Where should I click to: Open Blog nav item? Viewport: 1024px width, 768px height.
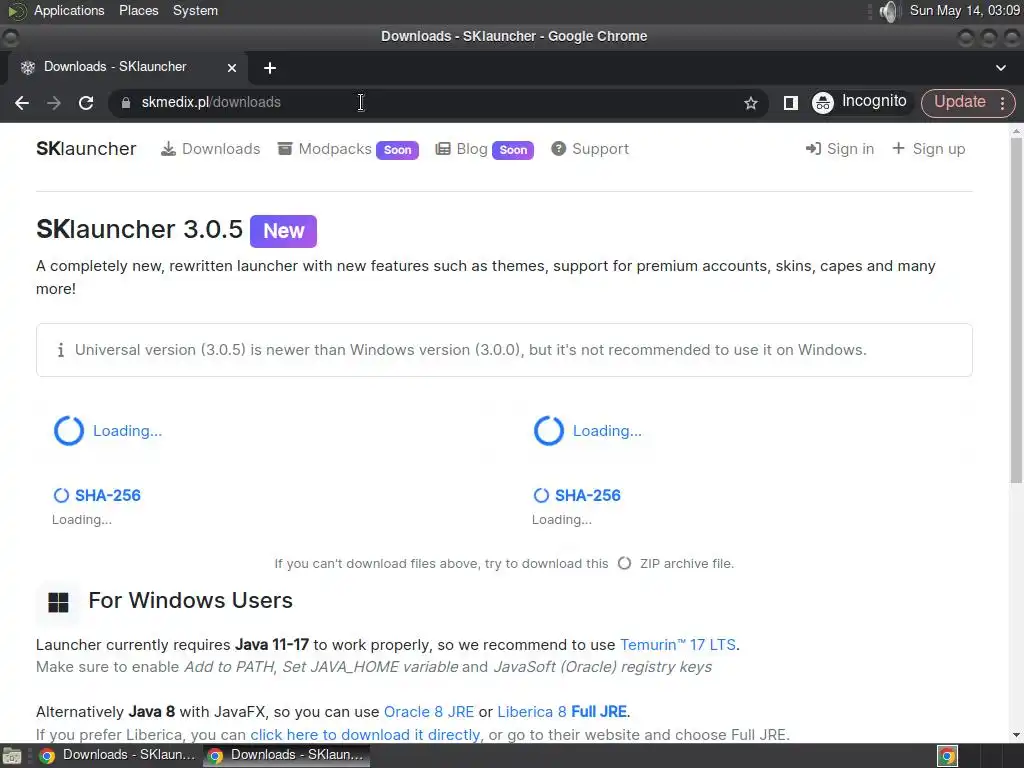[x=462, y=149]
